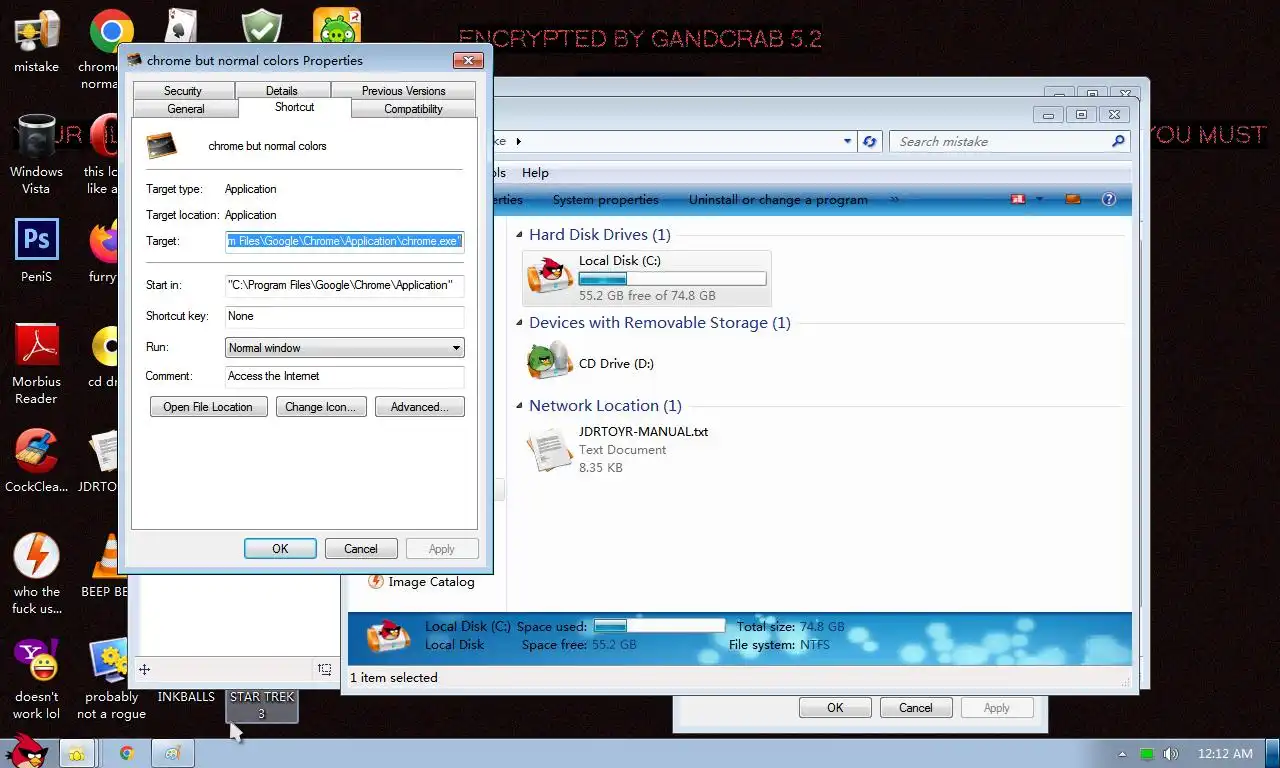Select the CD Drive (D:) pig icon

click(550, 361)
